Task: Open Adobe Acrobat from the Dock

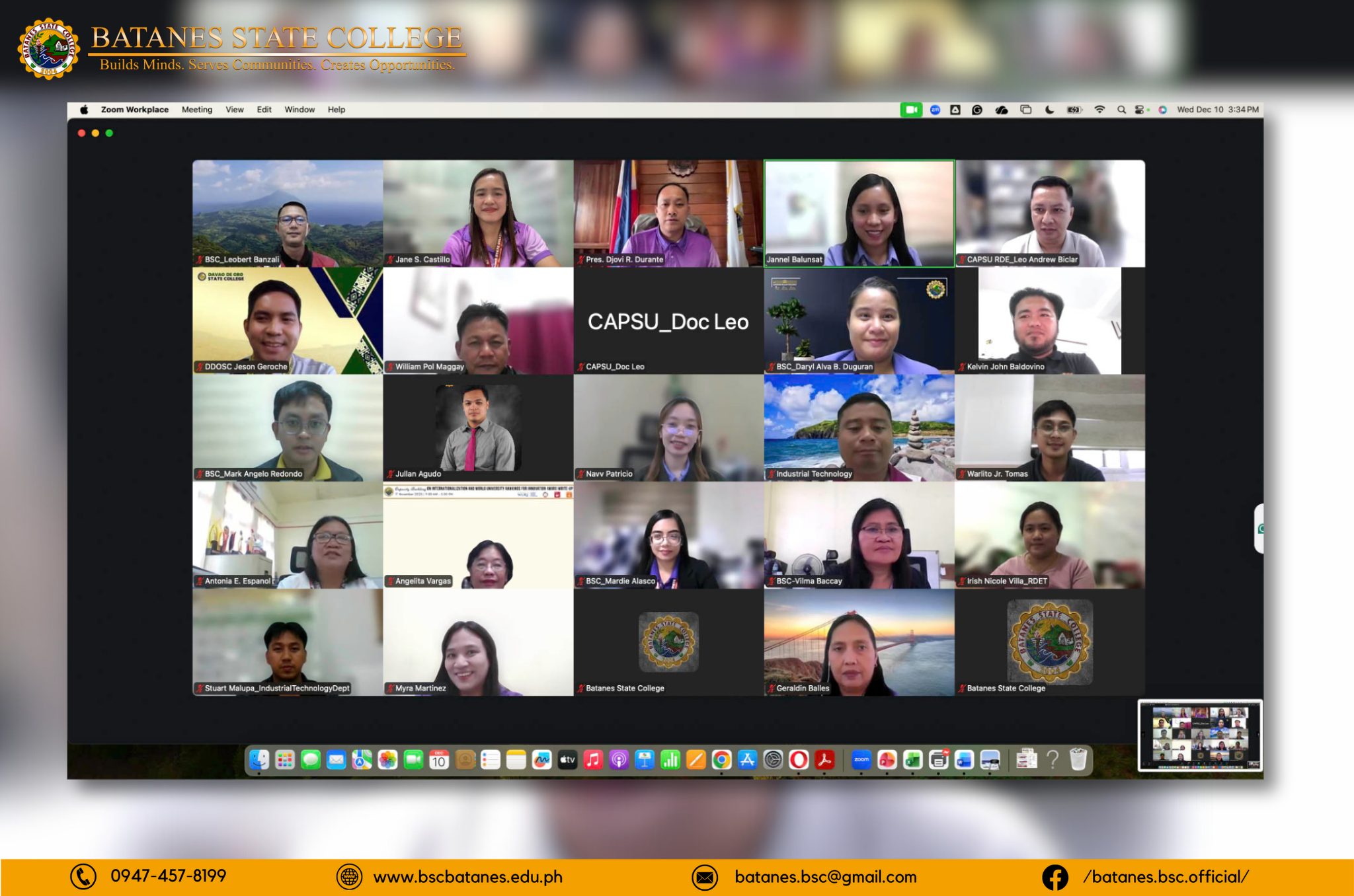Action: point(824,760)
